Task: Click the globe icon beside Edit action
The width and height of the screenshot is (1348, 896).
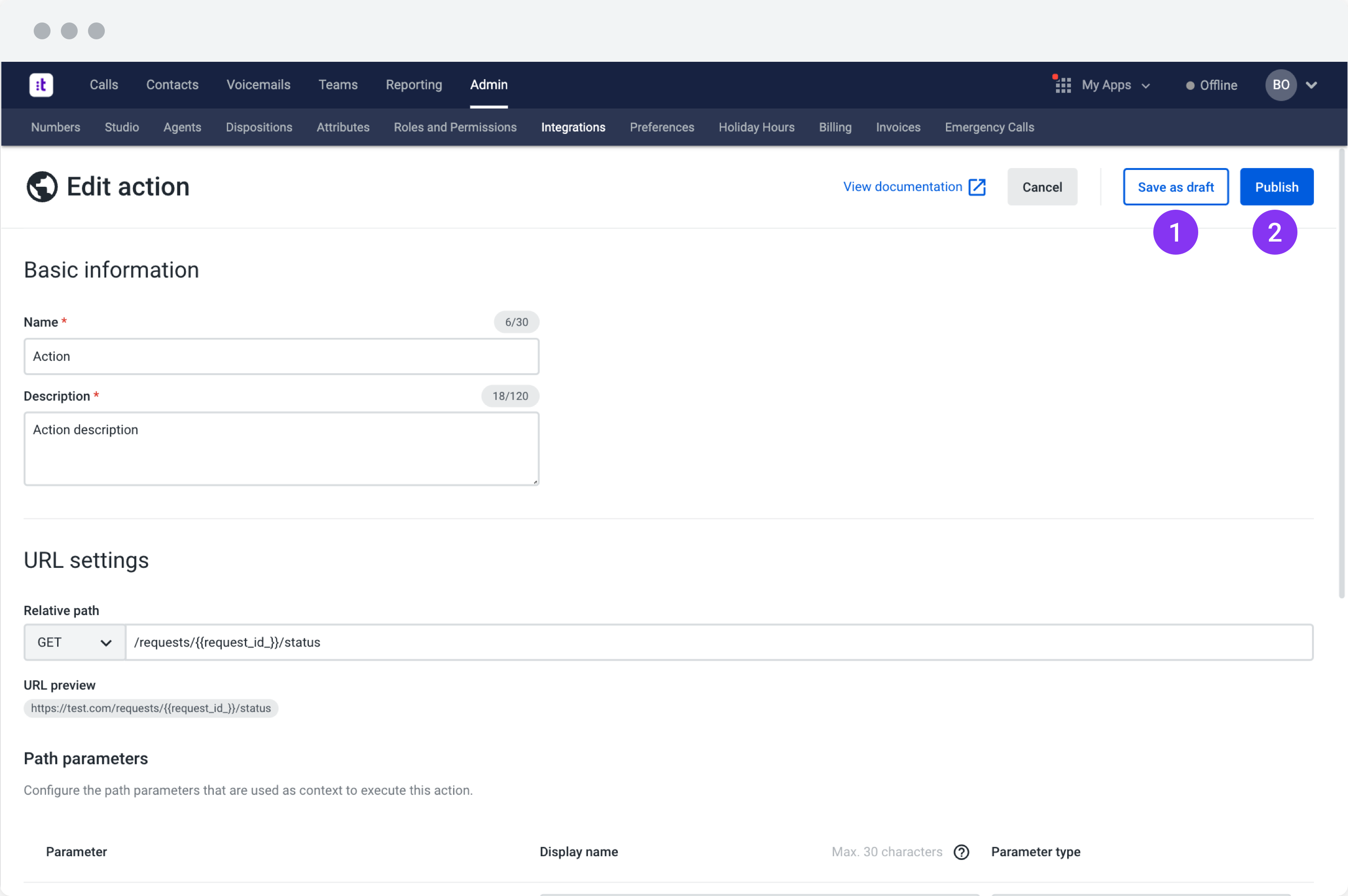Action: pos(42,187)
